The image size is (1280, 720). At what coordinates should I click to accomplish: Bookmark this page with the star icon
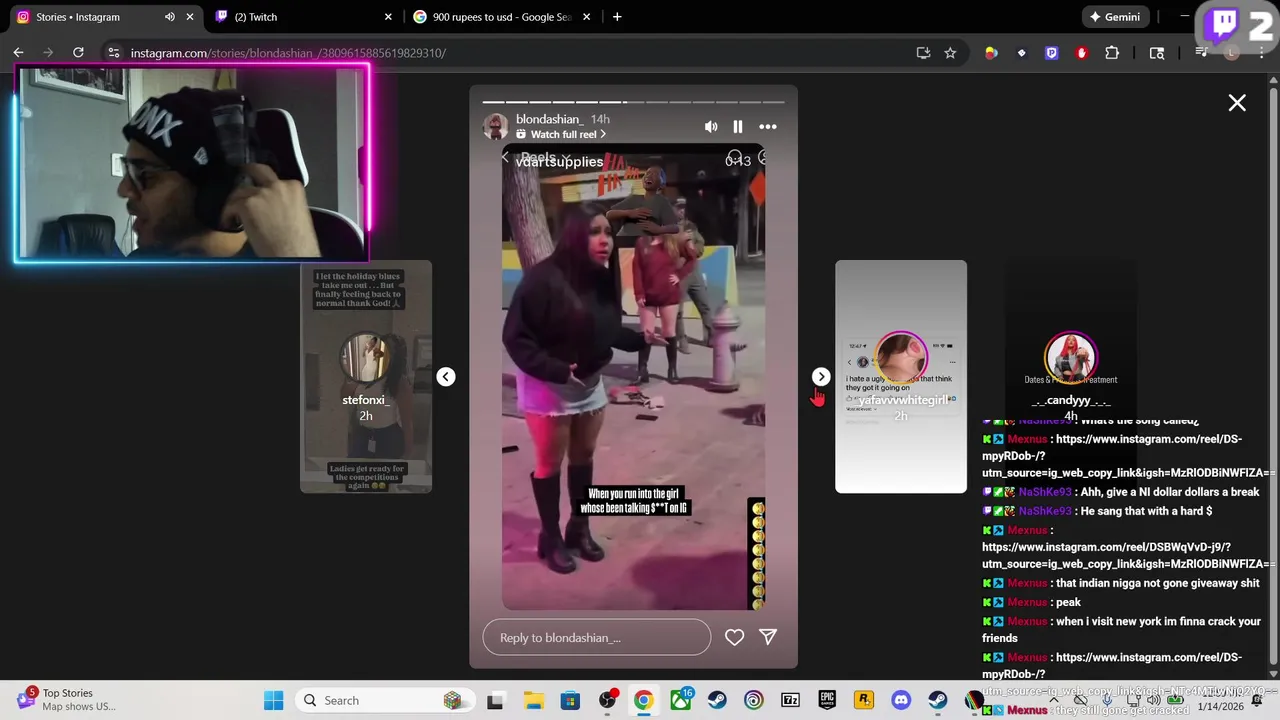[x=950, y=53]
